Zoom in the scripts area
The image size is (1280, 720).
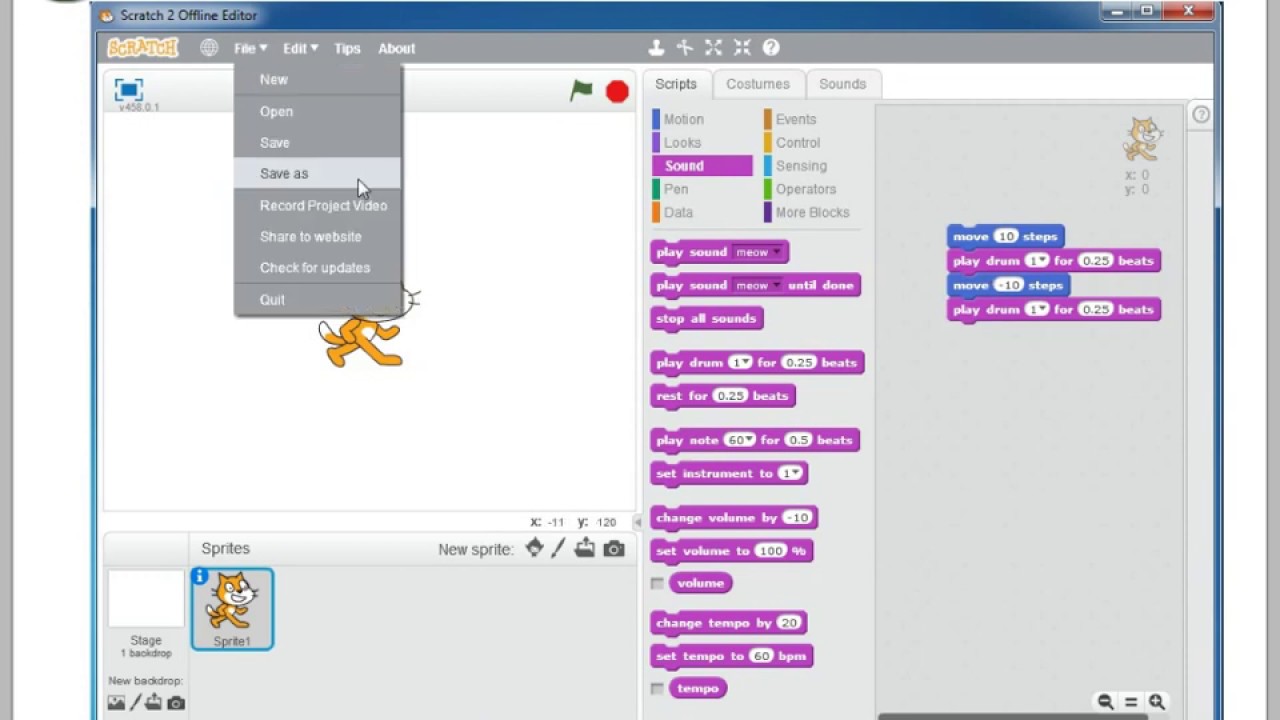(x=1157, y=702)
